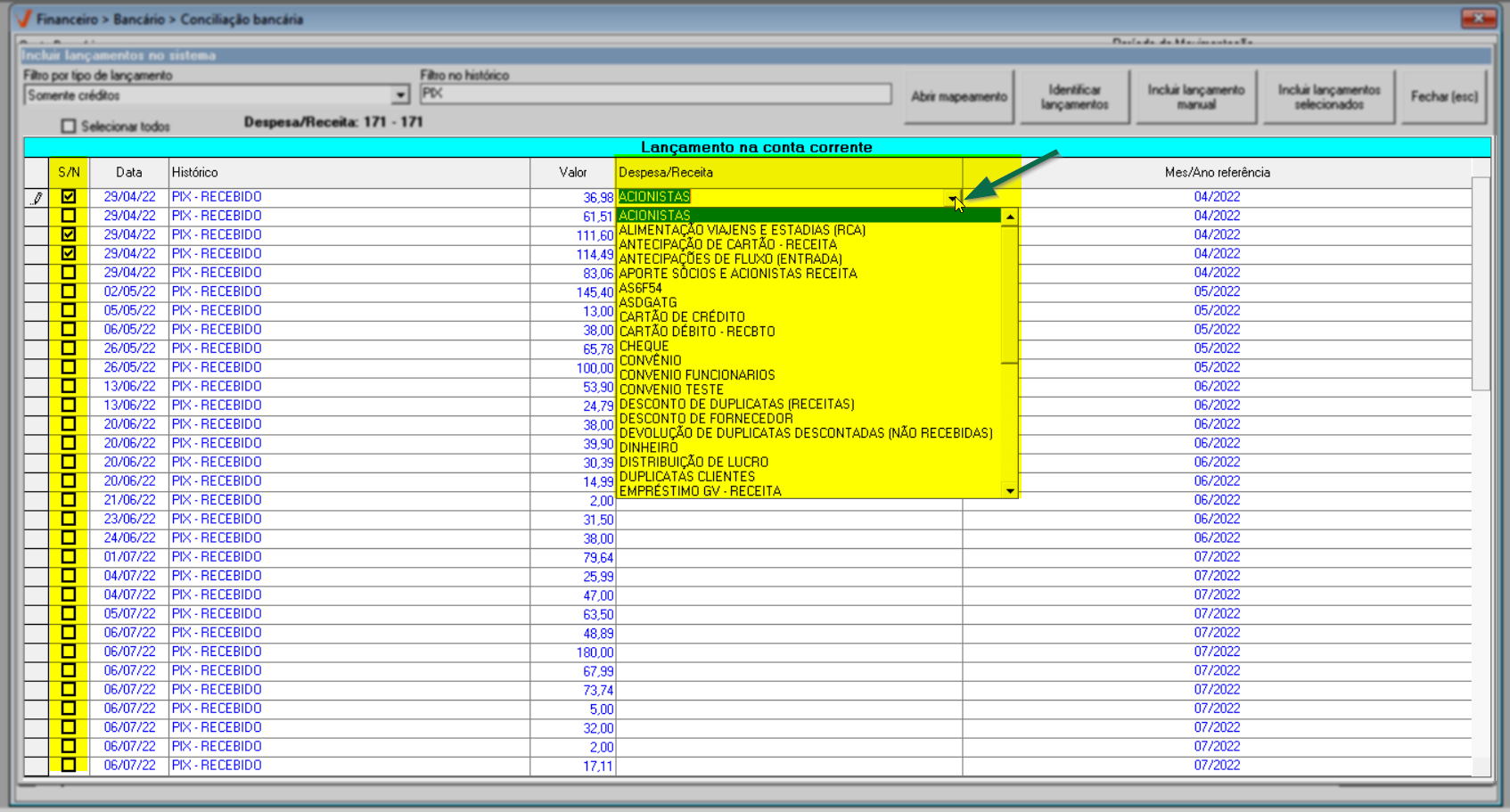
Task: Click the pencil edit icon in first row
Action: (x=37, y=198)
